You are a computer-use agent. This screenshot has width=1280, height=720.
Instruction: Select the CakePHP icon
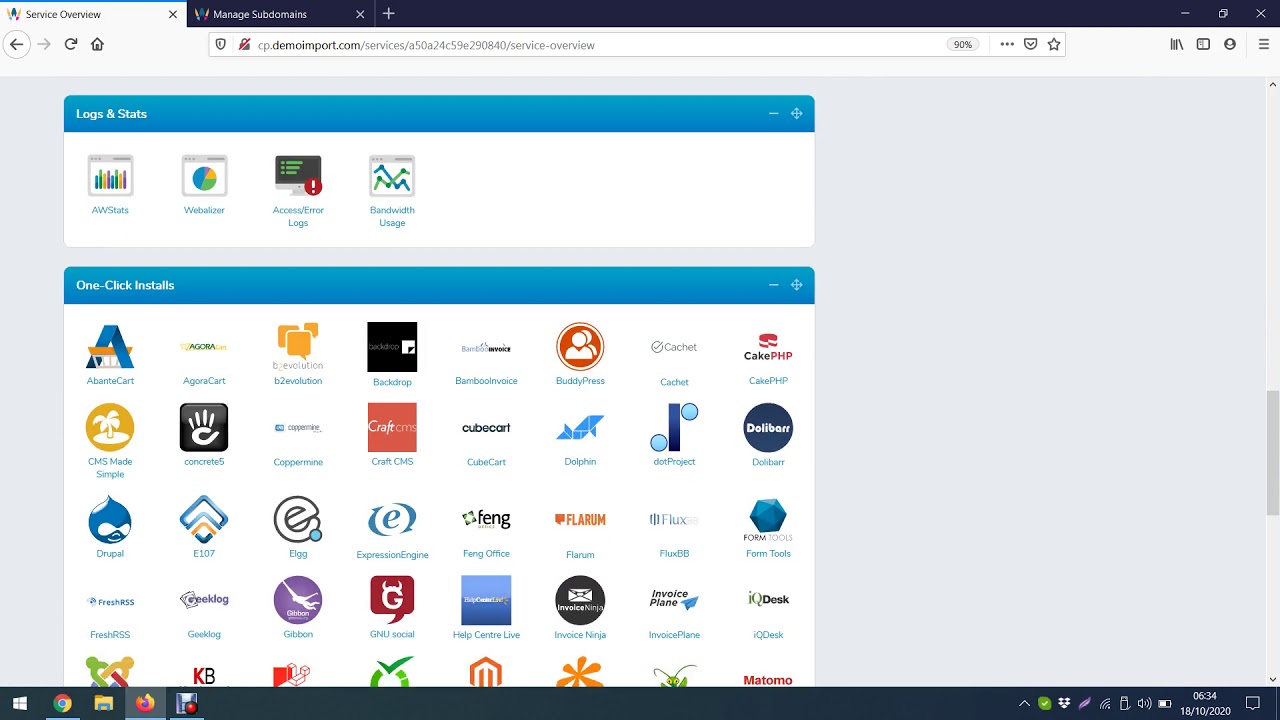768,347
